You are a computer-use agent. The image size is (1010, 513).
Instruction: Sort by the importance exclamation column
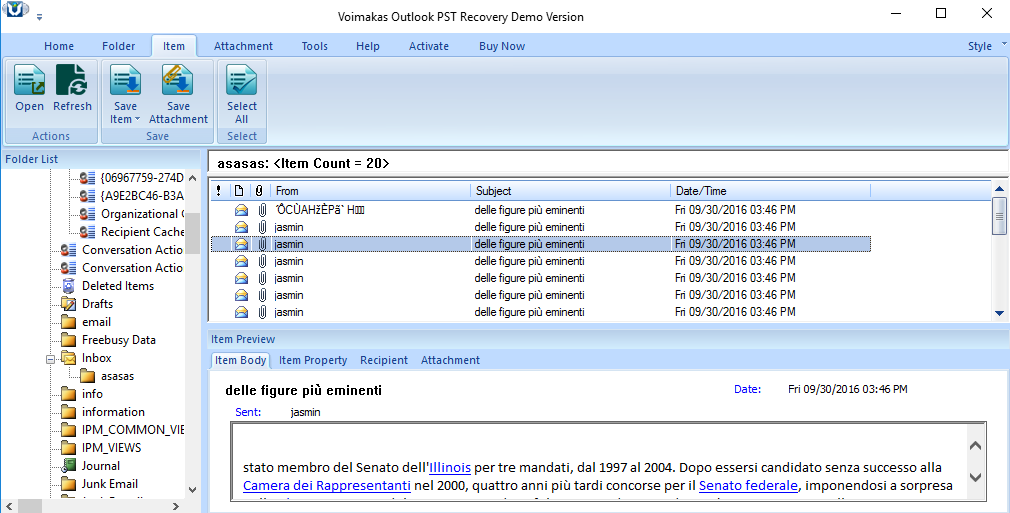pos(219,191)
